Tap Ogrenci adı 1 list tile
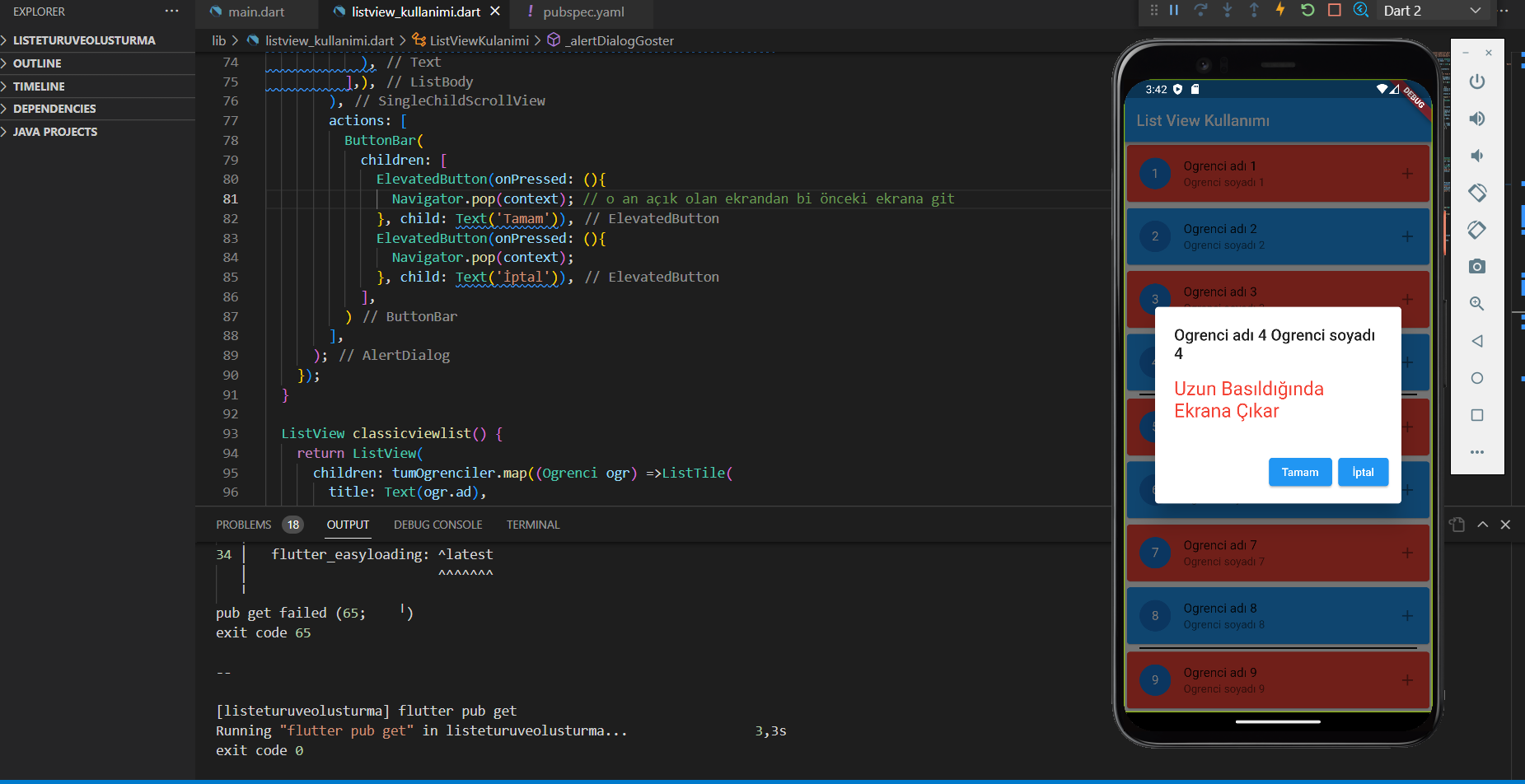Screen dimensions: 1525x784 click(1278, 174)
